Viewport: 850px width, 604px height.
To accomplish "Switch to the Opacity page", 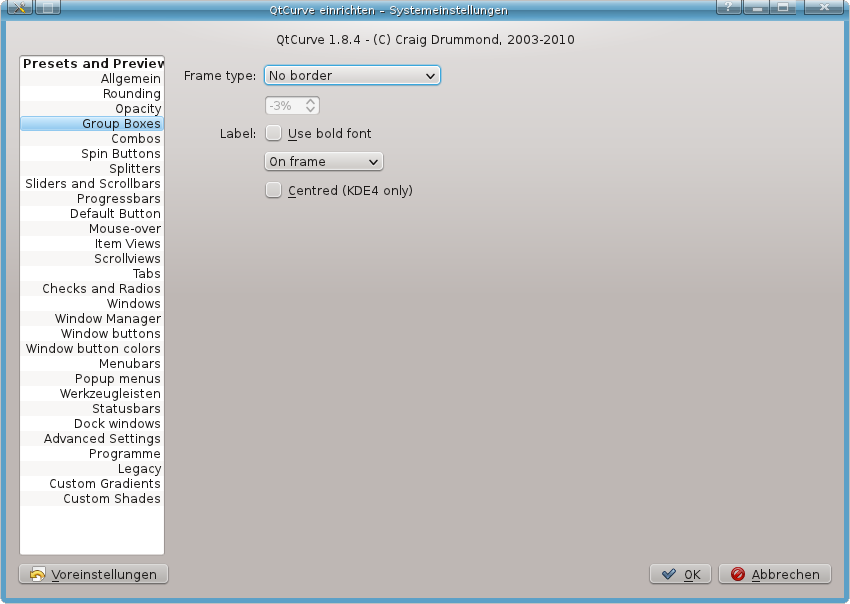I will tap(92, 108).
